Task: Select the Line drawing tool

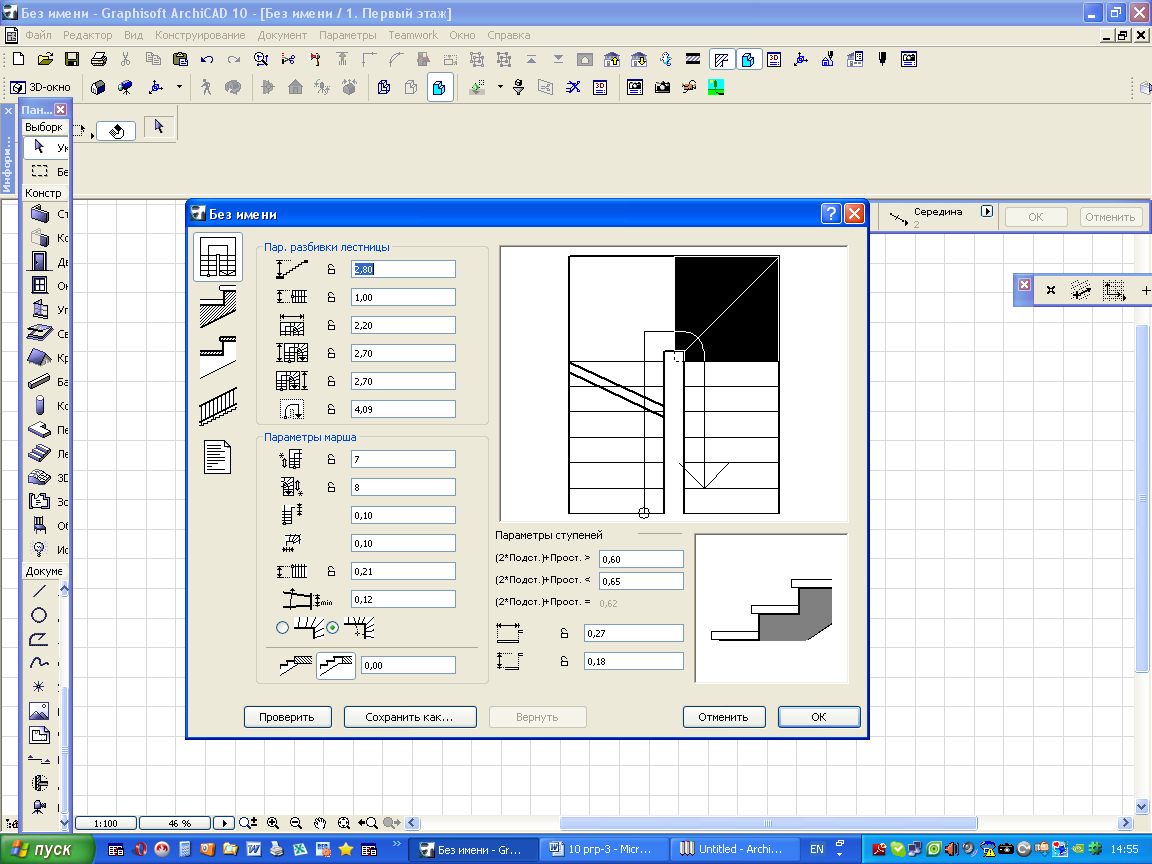Action: pyautogui.click(x=40, y=591)
